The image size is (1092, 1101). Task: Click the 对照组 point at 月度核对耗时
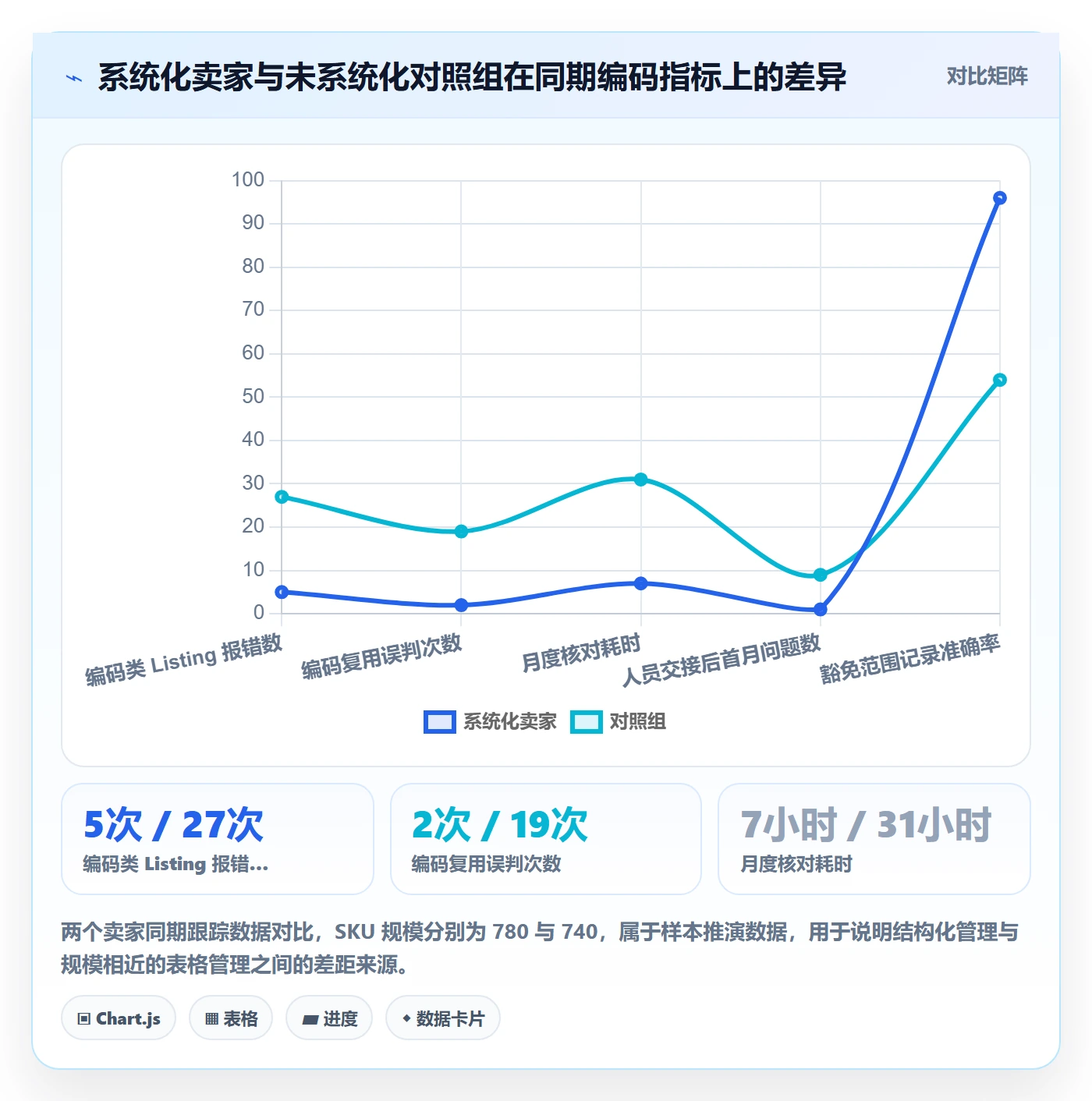pyautogui.click(x=640, y=480)
